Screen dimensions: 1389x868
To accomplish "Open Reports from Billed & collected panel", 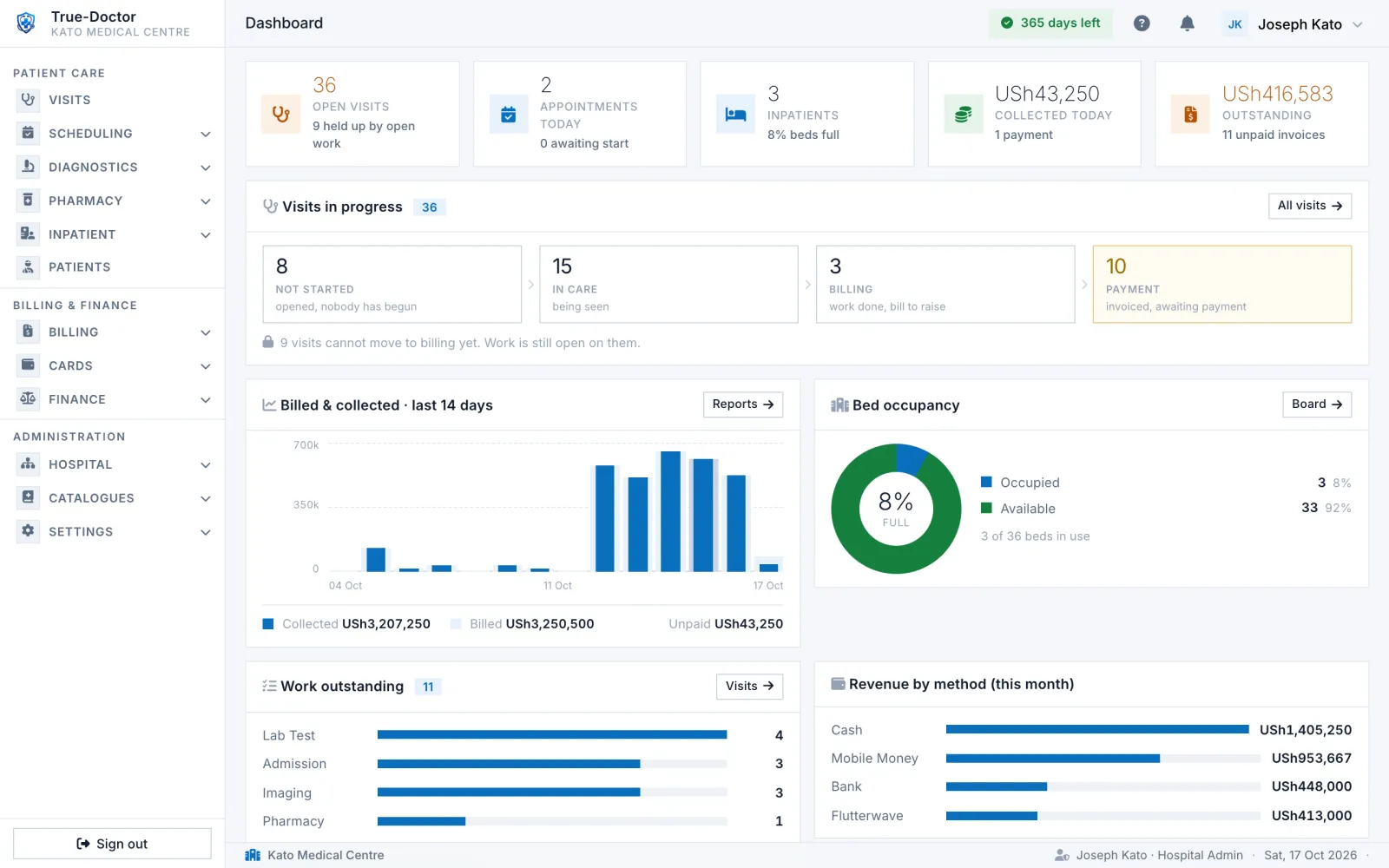I will pos(743,404).
